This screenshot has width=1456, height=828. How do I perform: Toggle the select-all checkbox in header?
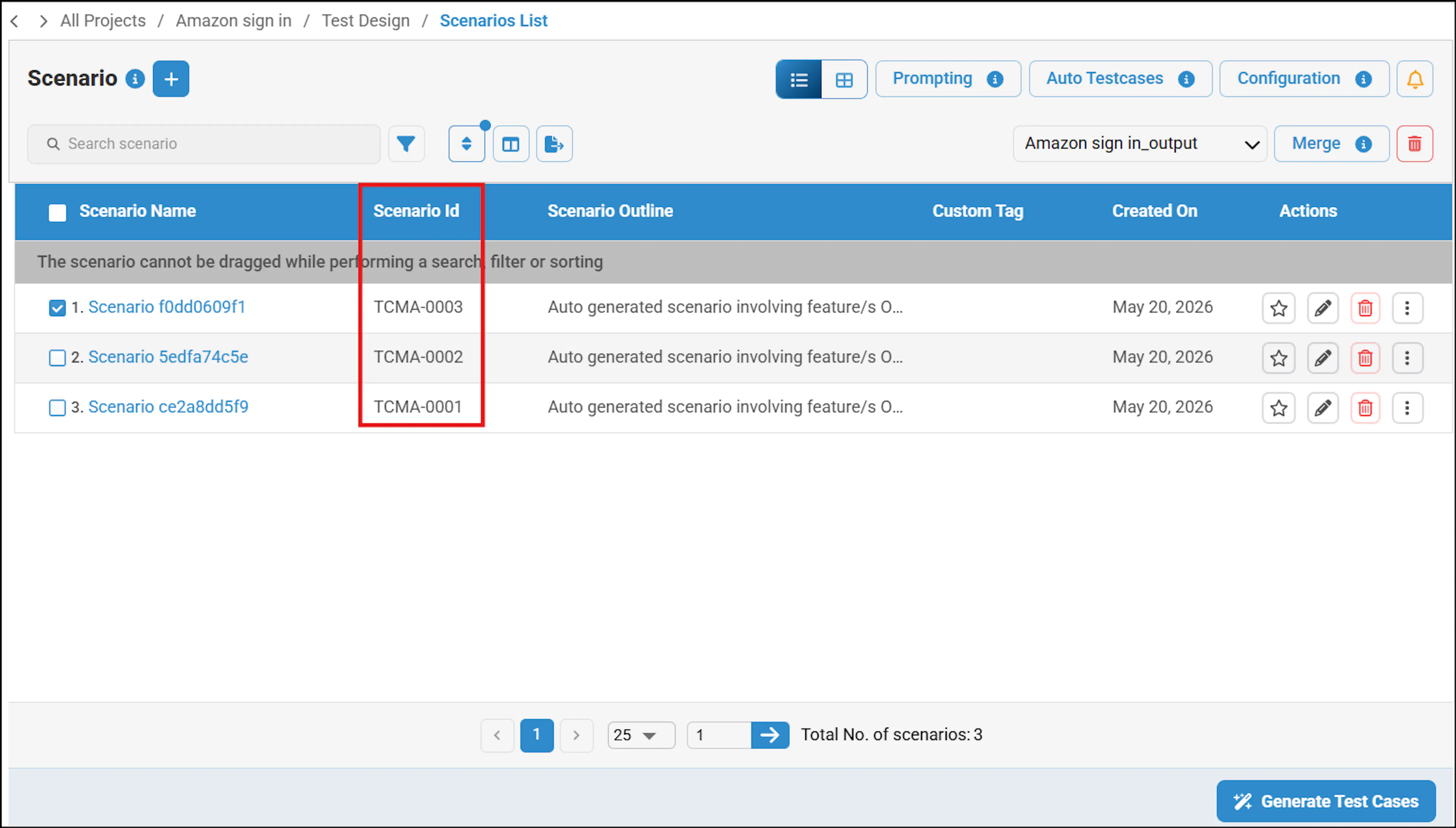(58, 213)
